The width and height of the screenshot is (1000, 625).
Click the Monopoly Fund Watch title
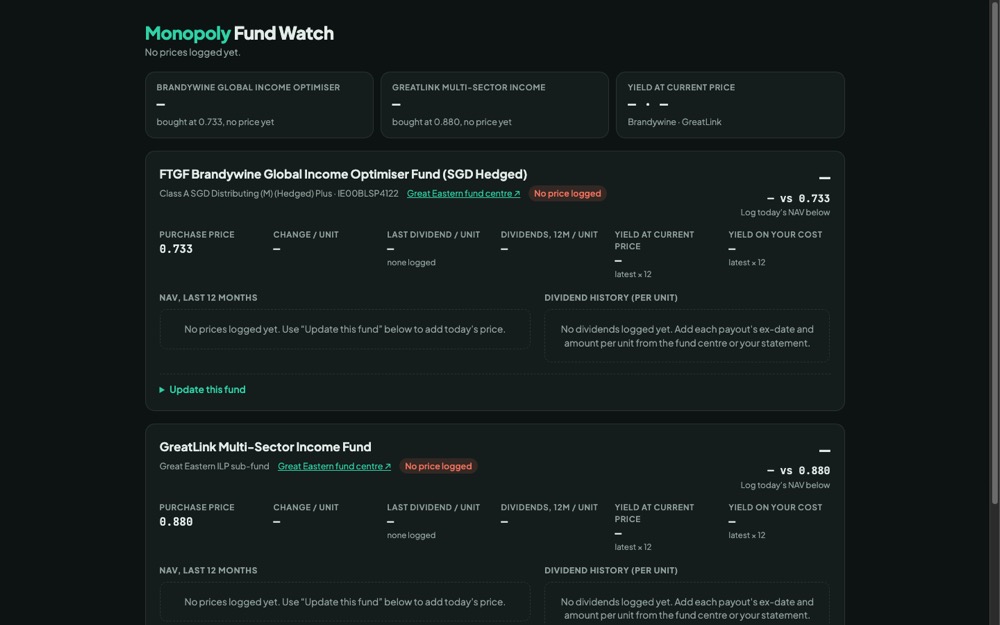pyautogui.click(x=239, y=33)
